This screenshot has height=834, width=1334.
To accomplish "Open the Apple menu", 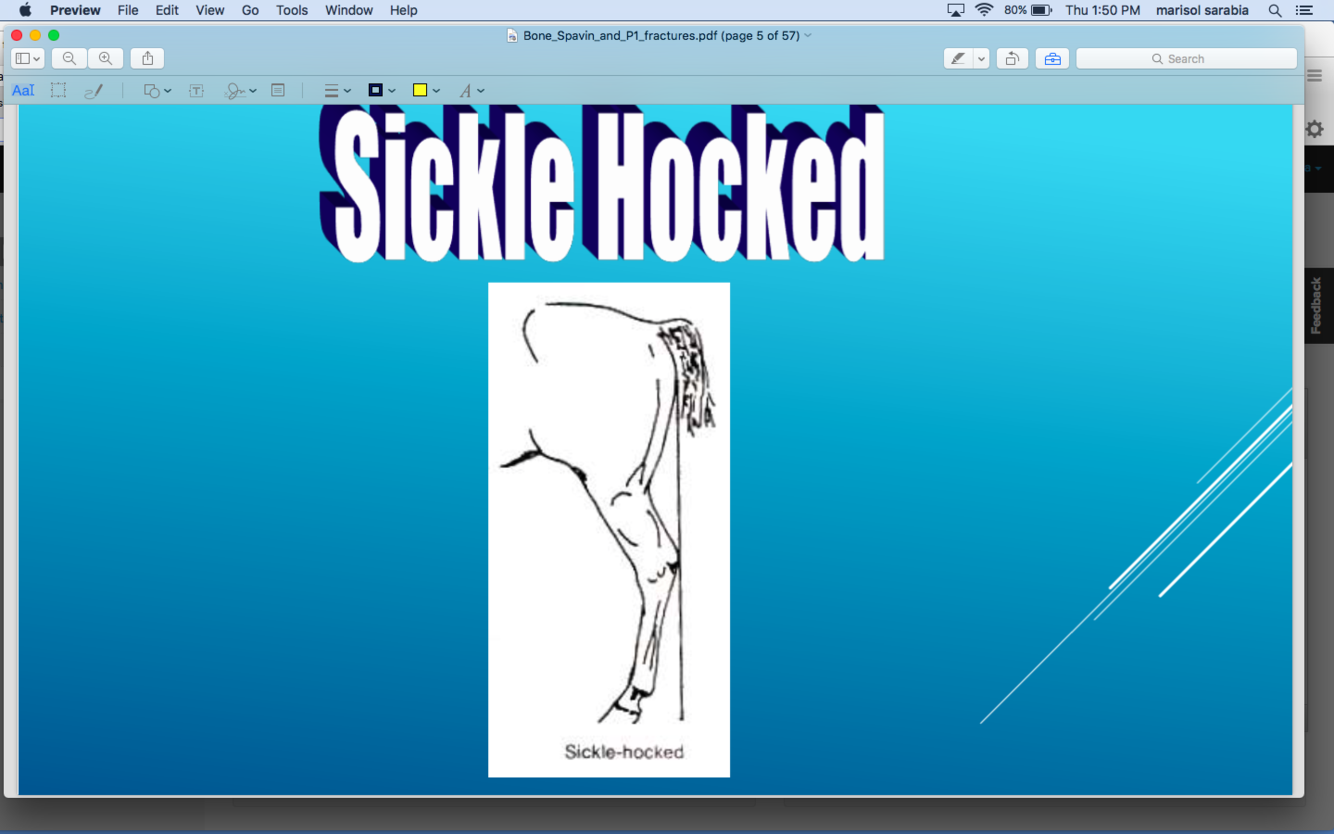I will pyautogui.click(x=24, y=10).
